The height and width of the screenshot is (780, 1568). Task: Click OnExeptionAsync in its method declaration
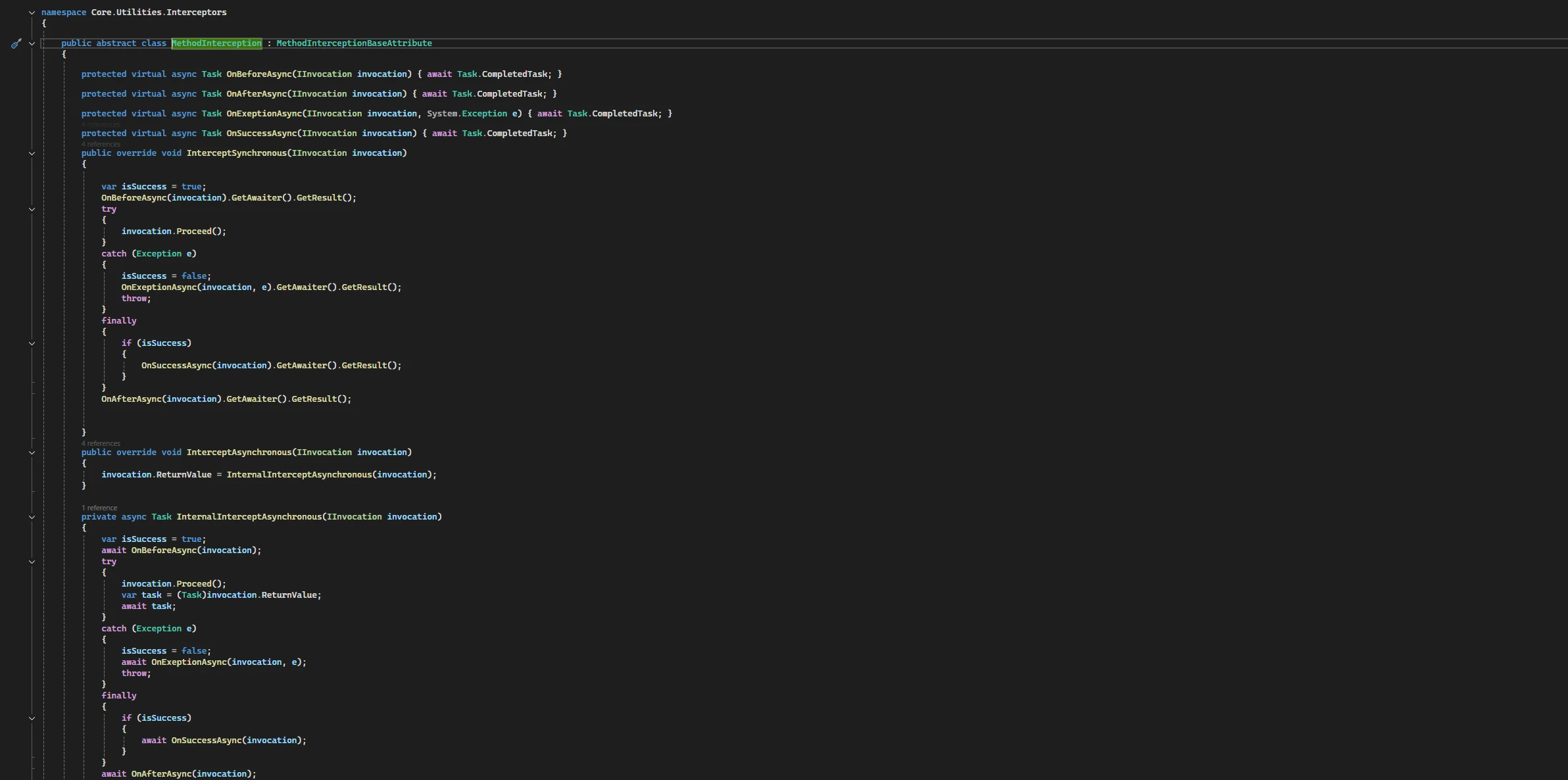(264, 114)
